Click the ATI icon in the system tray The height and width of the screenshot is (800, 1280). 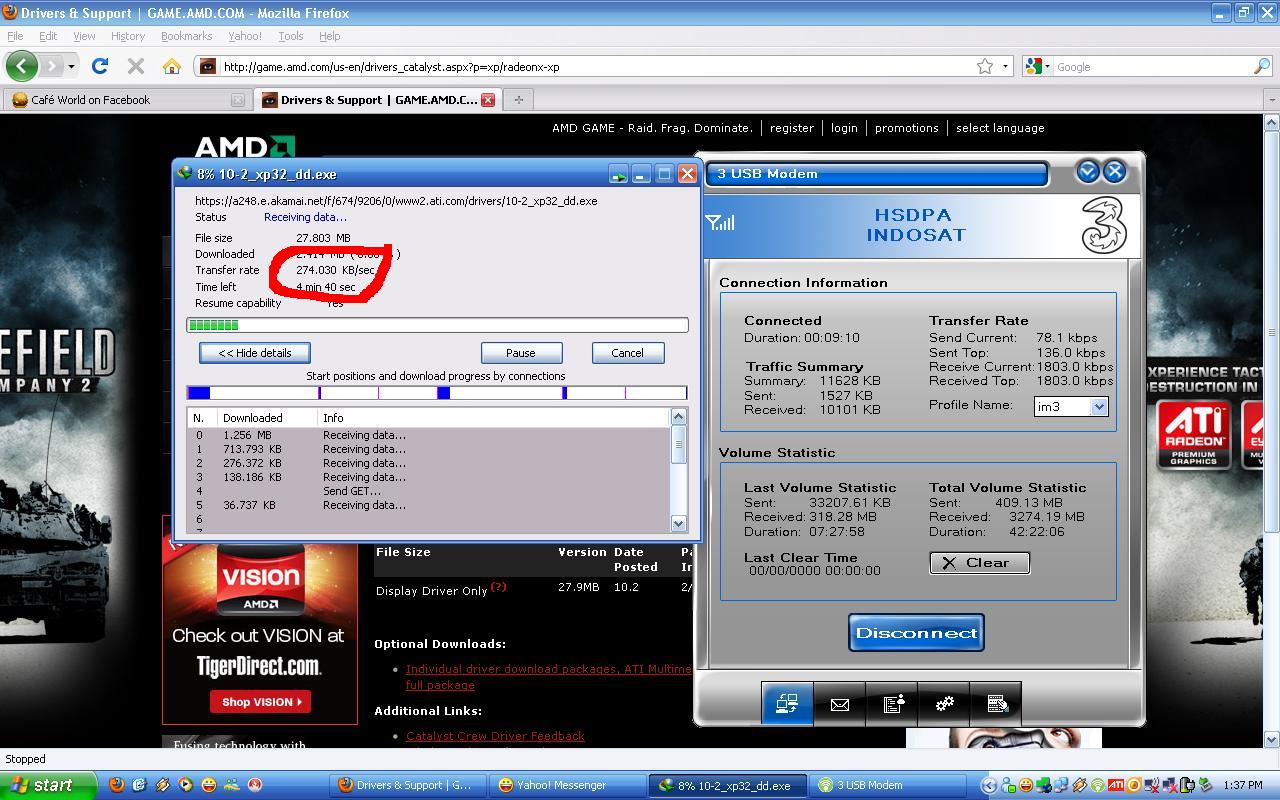click(x=1116, y=785)
